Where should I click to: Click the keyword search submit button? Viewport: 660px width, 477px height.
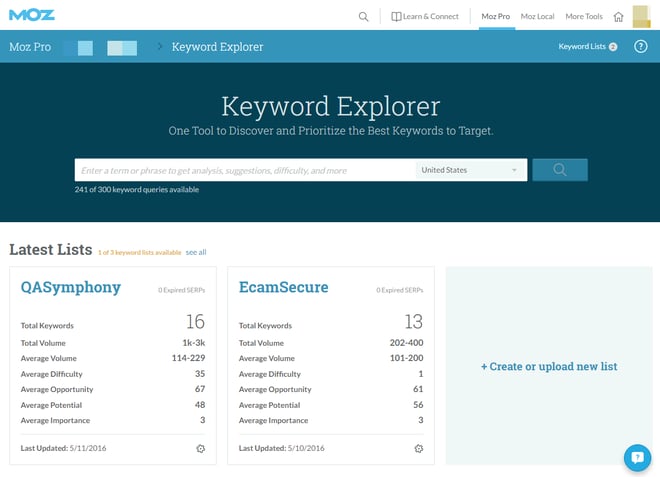coord(559,170)
